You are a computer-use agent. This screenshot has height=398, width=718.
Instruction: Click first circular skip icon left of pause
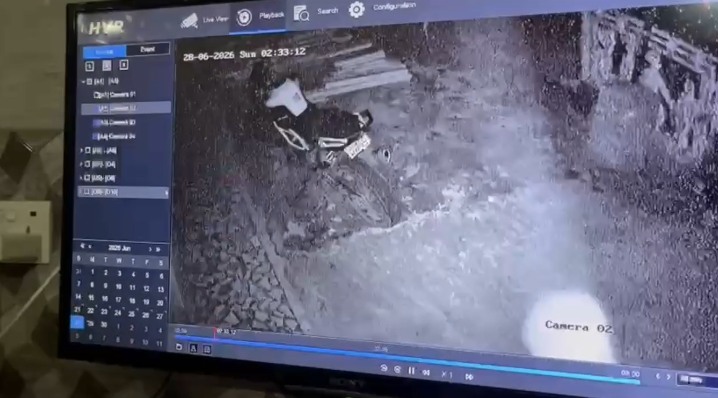coord(384,368)
